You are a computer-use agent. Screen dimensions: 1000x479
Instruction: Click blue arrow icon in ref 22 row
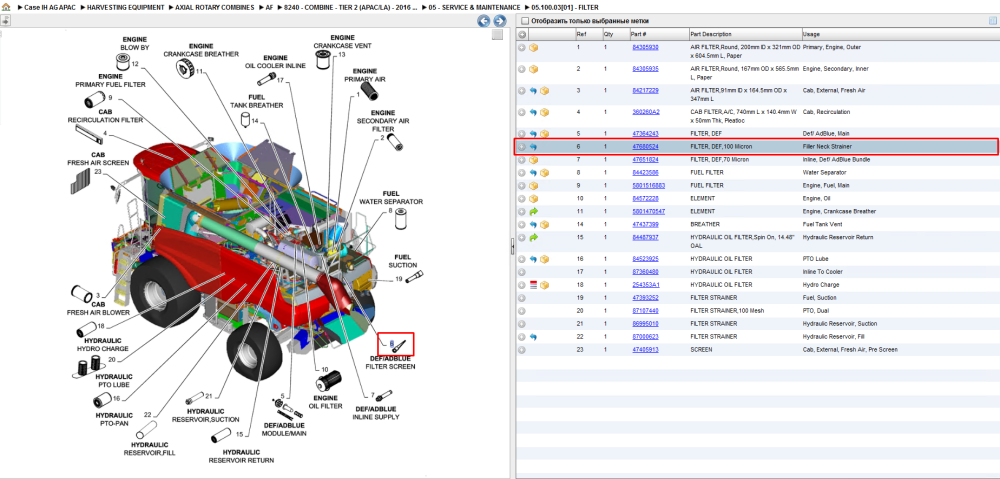(x=533, y=337)
